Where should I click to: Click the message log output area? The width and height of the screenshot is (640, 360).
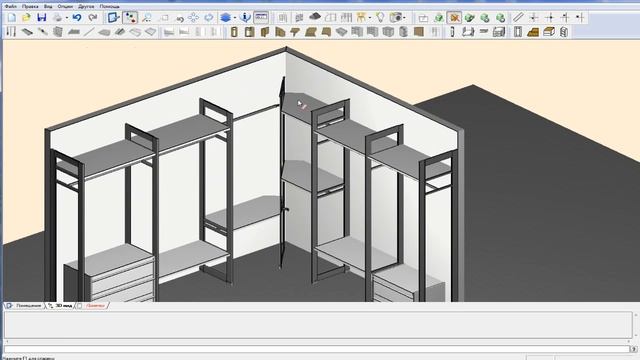(x=318, y=325)
